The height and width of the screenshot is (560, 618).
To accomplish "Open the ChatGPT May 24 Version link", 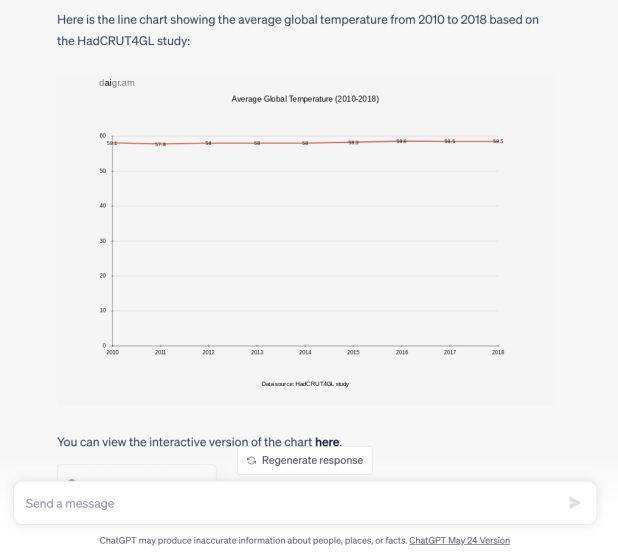I will pyautogui.click(x=459, y=540).
